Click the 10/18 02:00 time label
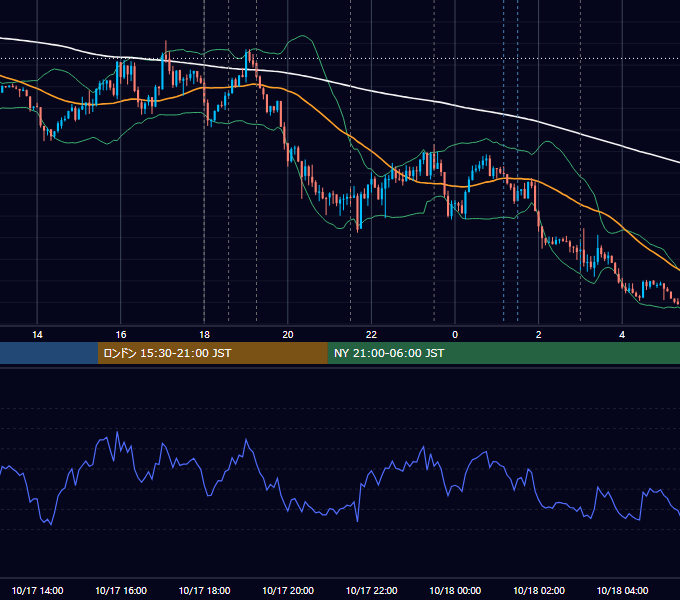This screenshot has height=600, width=680. click(539, 590)
